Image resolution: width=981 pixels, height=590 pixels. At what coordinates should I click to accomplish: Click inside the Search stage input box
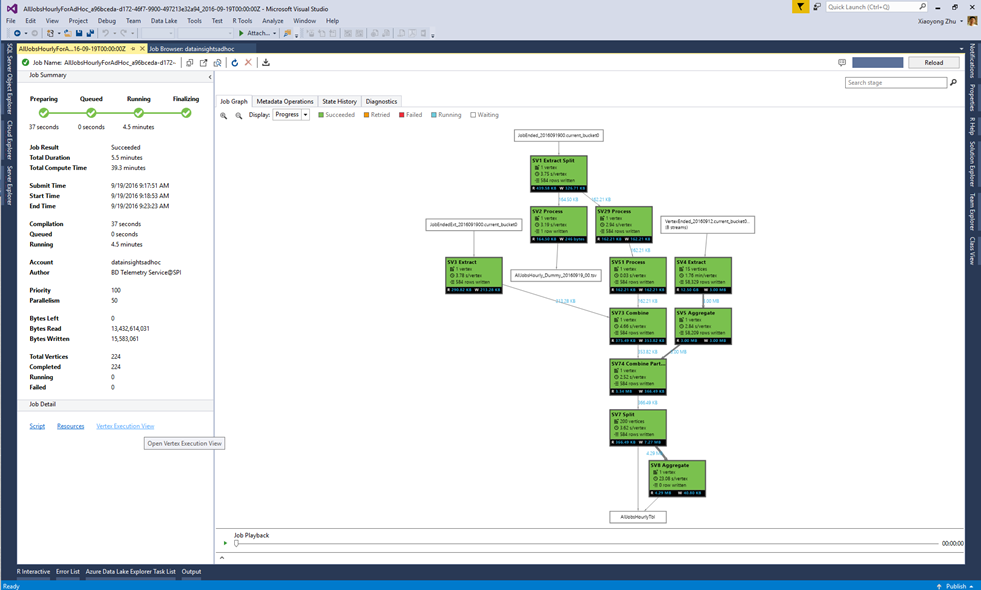tap(895, 82)
